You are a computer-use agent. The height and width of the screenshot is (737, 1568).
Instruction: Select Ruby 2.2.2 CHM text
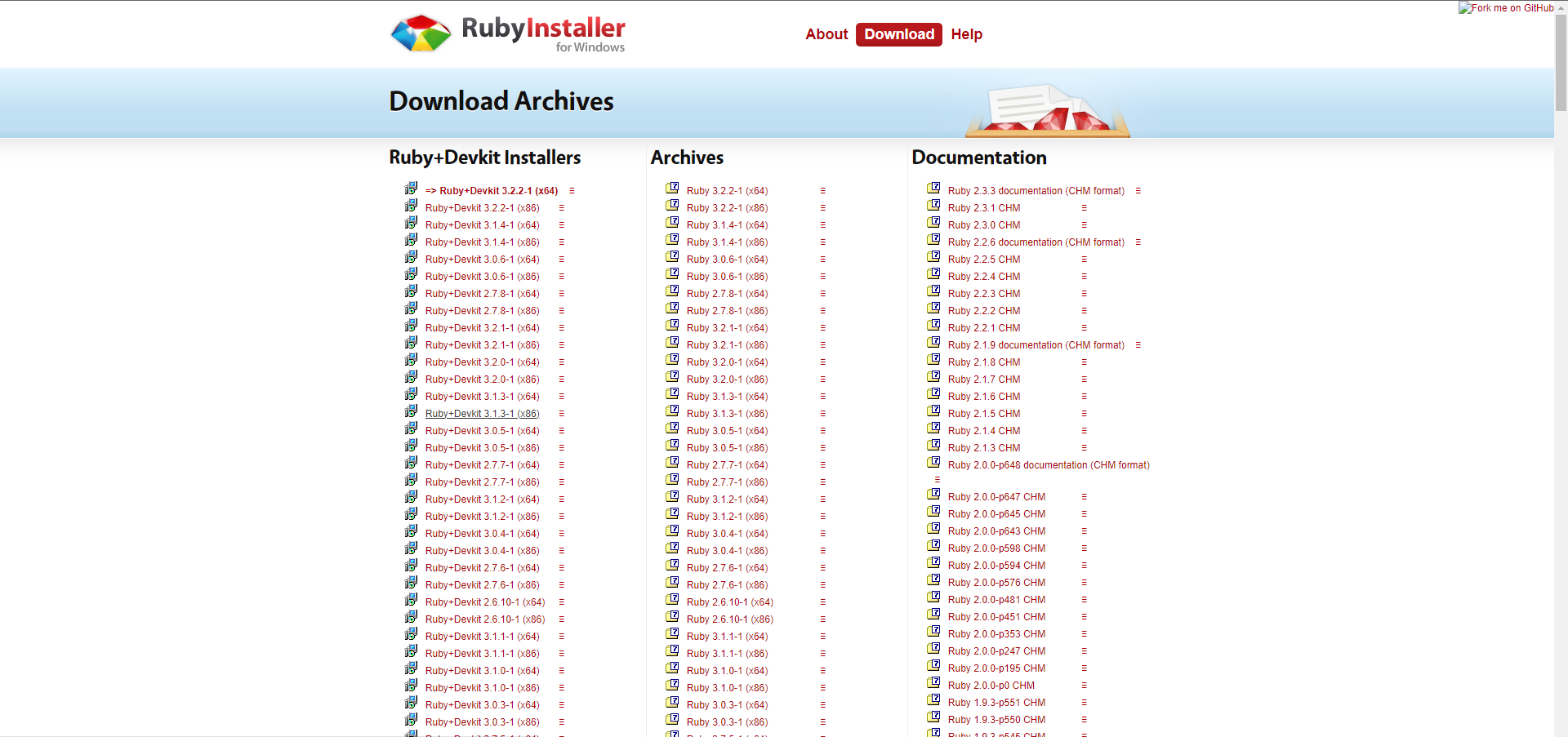coord(984,311)
